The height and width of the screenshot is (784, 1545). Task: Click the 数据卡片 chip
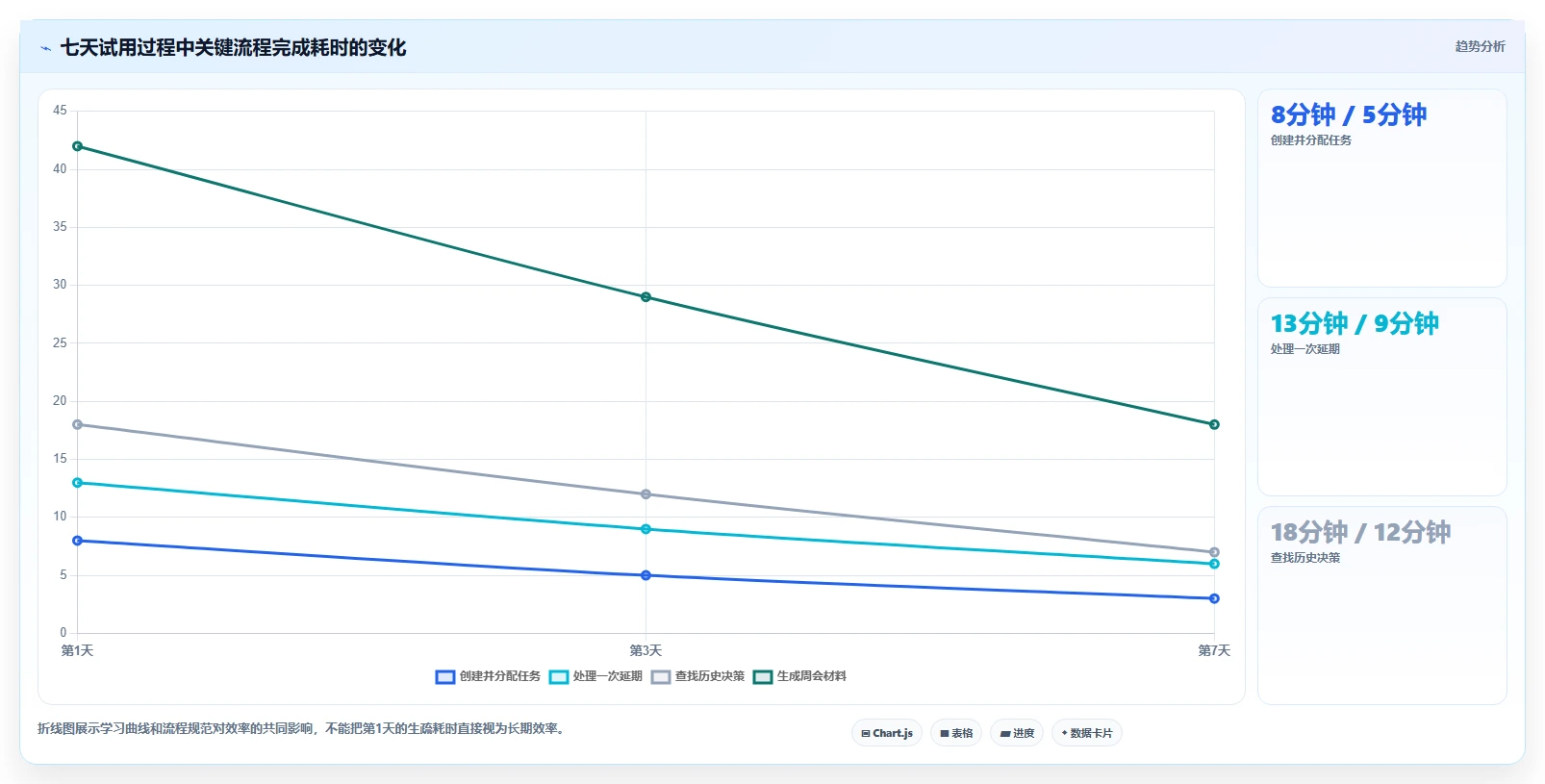tap(1087, 733)
